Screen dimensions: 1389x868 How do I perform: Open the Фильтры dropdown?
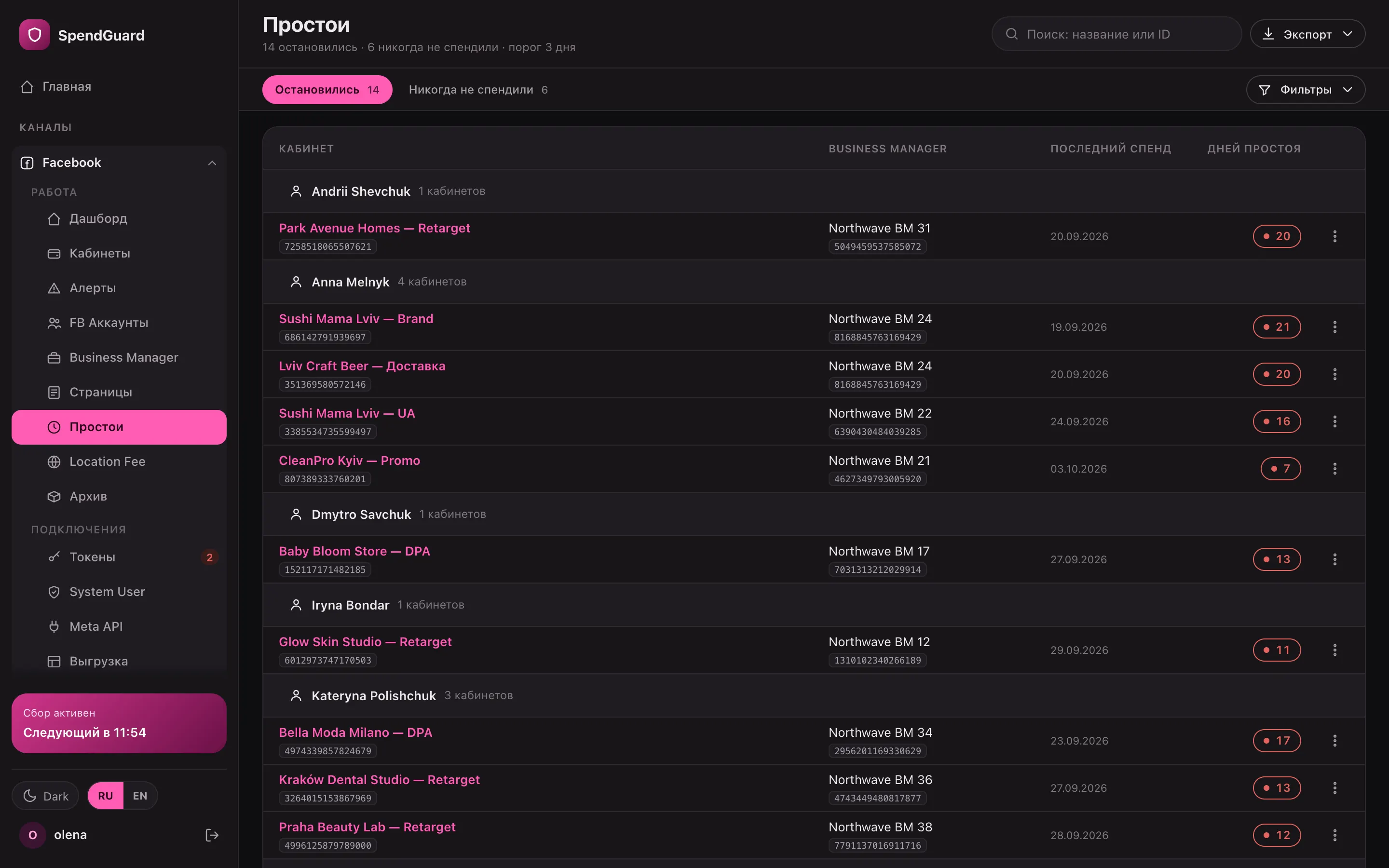(1305, 90)
